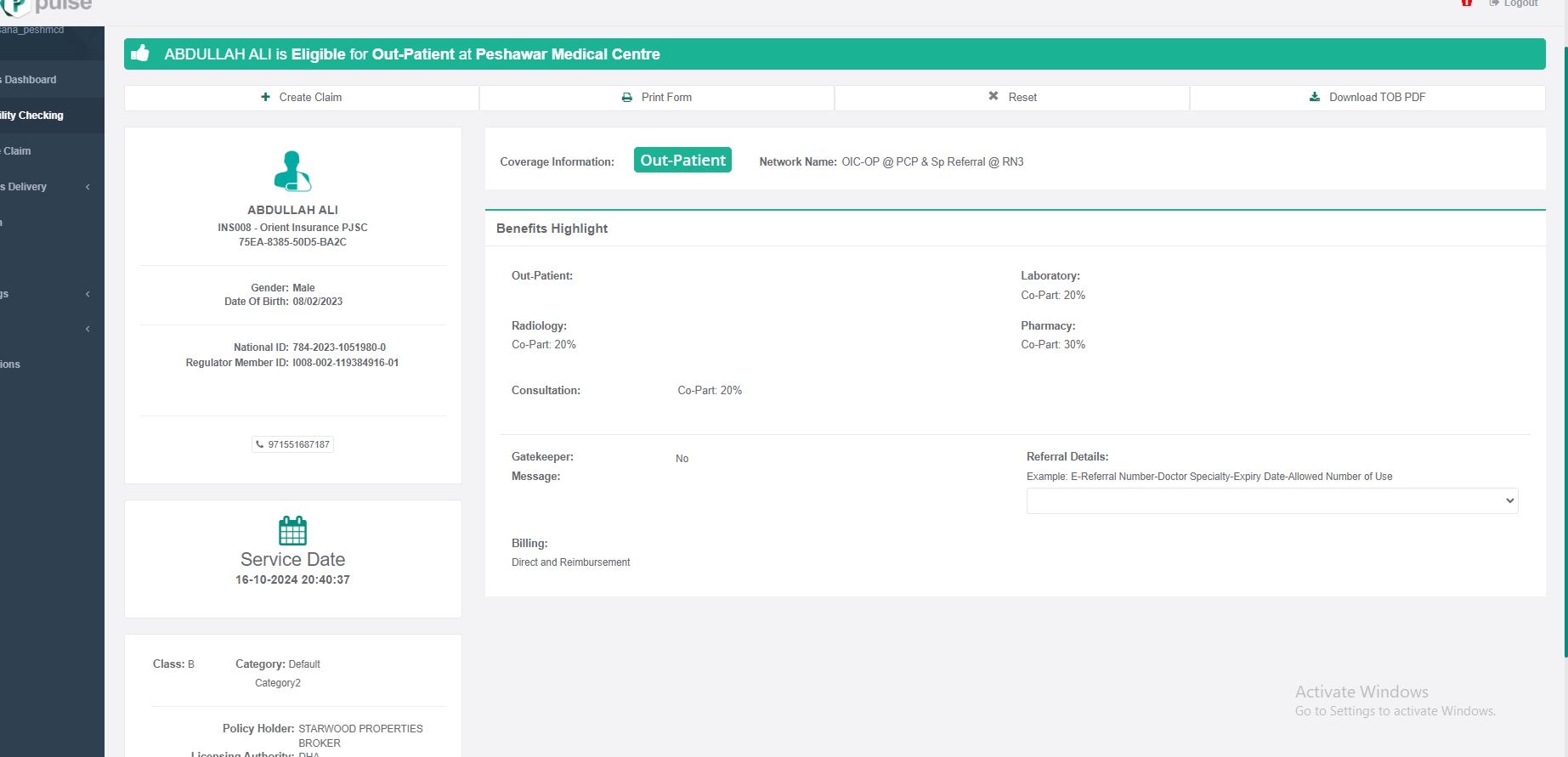
Task: Open the Claim sidebar item
Action: [17, 151]
